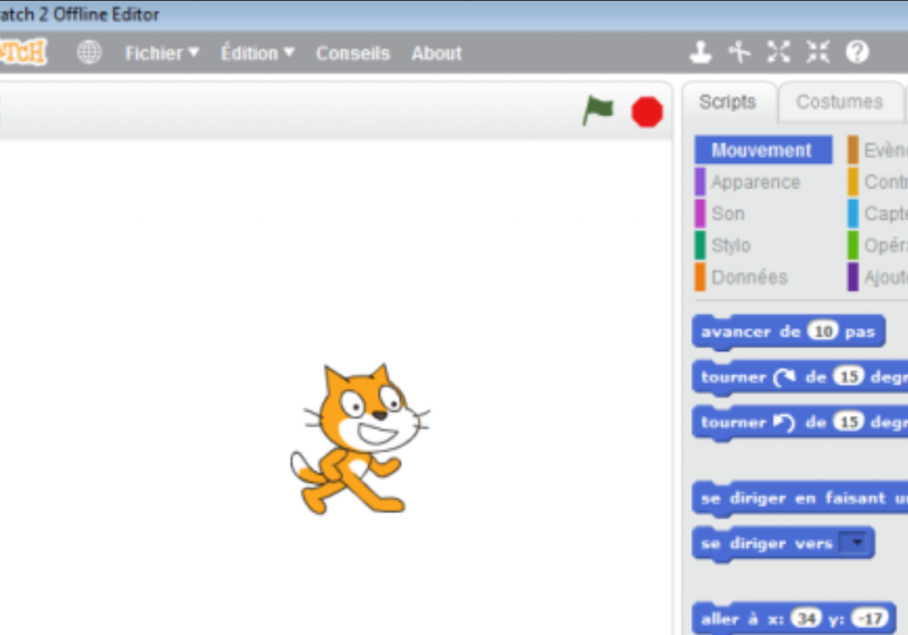The image size is (908, 635).
Task: Select the Delete scissors tool
Action: [x=739, y=52]
